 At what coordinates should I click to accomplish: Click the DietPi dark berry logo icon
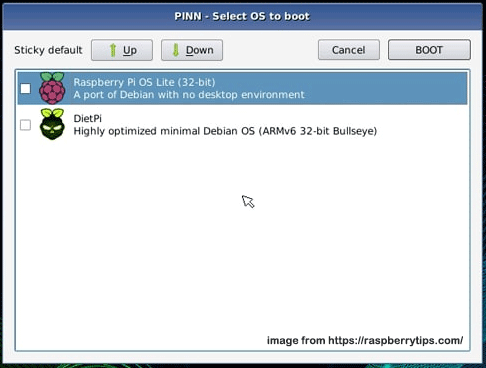point(52,124)
